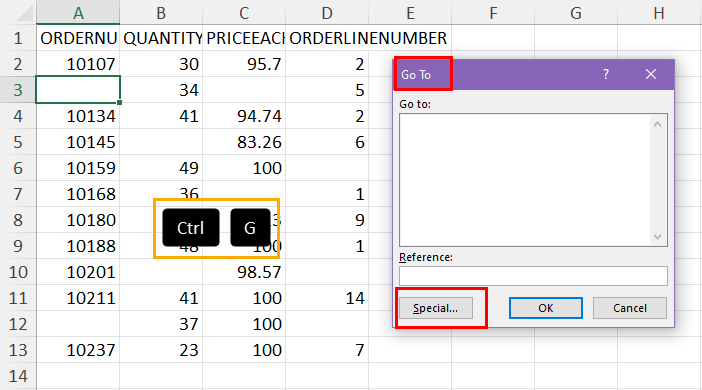This screenshot has height=390, width=702.
Task: Click the Reference input field
Action: pyautogui.click(x=533, y=276)
